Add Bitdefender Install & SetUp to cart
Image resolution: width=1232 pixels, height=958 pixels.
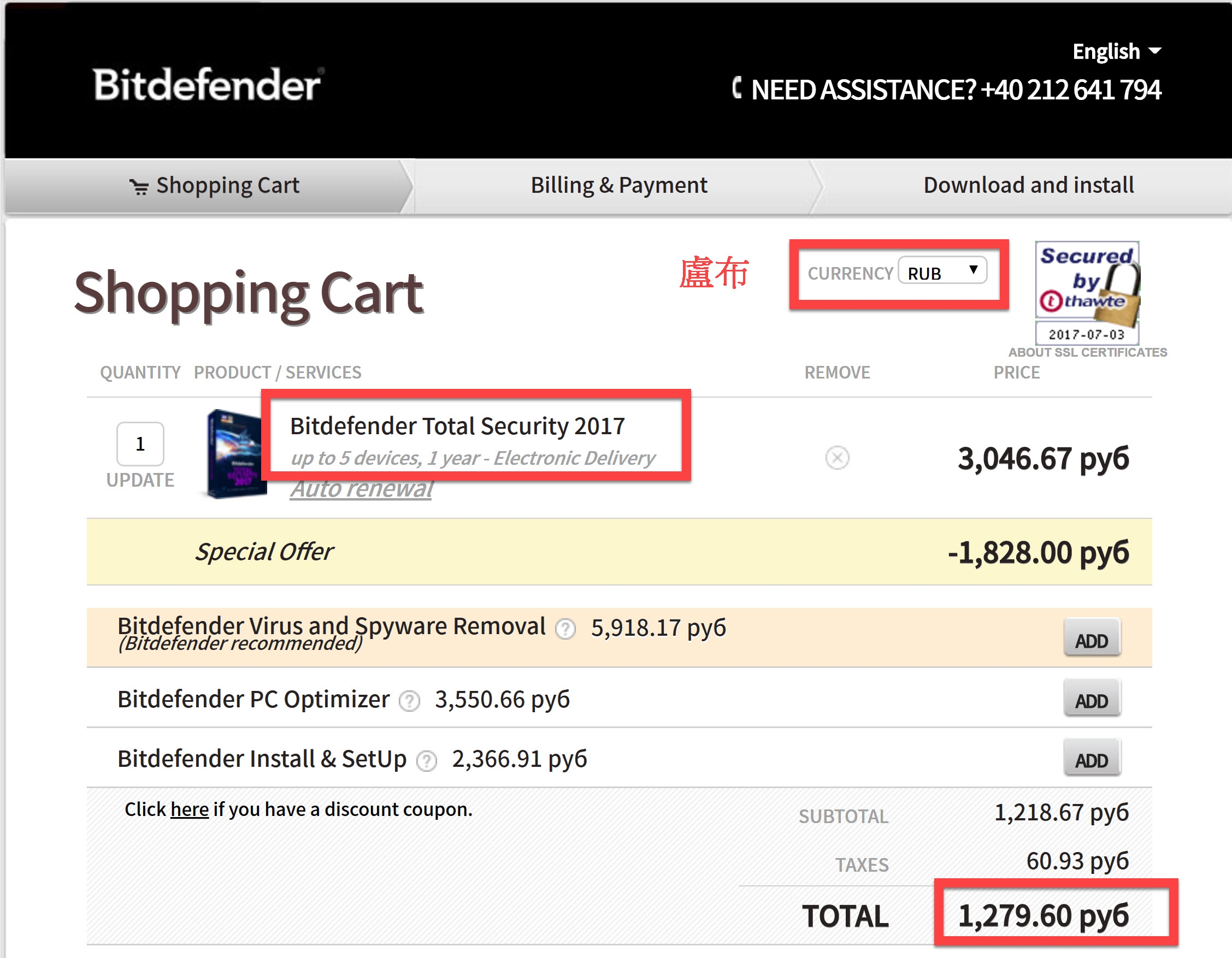click(1092, 760)
